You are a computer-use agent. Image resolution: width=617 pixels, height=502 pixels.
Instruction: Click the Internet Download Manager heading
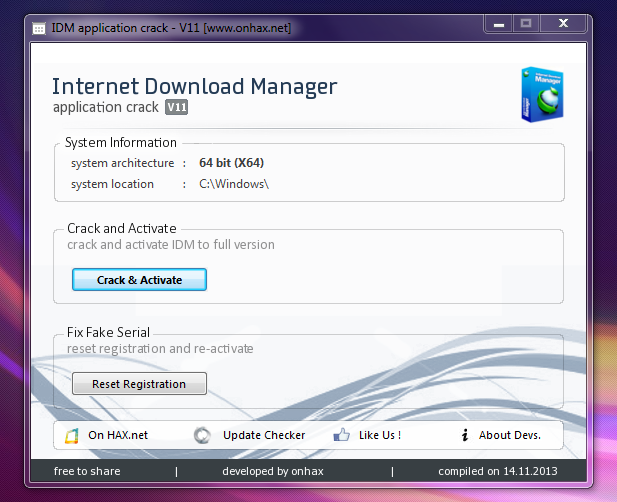(195, 87)
